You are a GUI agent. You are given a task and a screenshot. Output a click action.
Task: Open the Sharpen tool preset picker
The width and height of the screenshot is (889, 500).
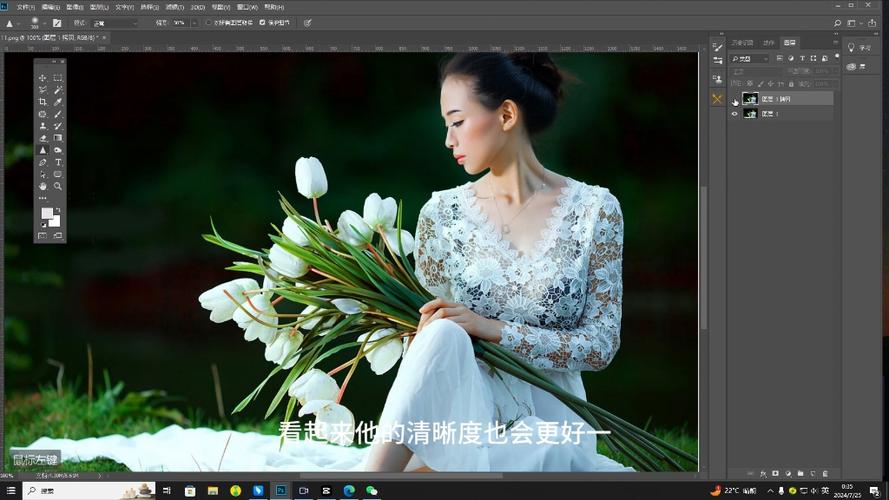(x=12, y=23)
